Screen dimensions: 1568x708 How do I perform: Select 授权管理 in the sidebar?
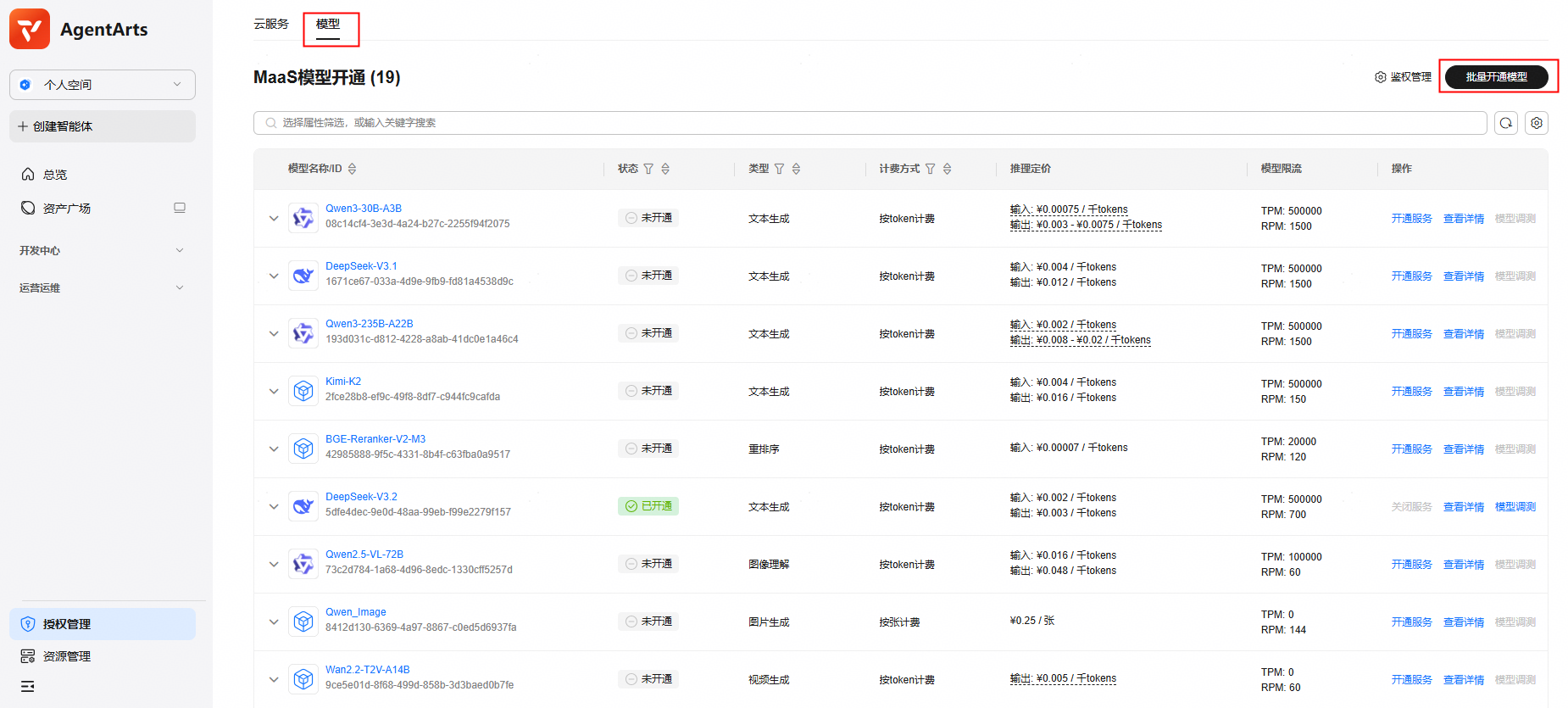[x=103, y=624]
